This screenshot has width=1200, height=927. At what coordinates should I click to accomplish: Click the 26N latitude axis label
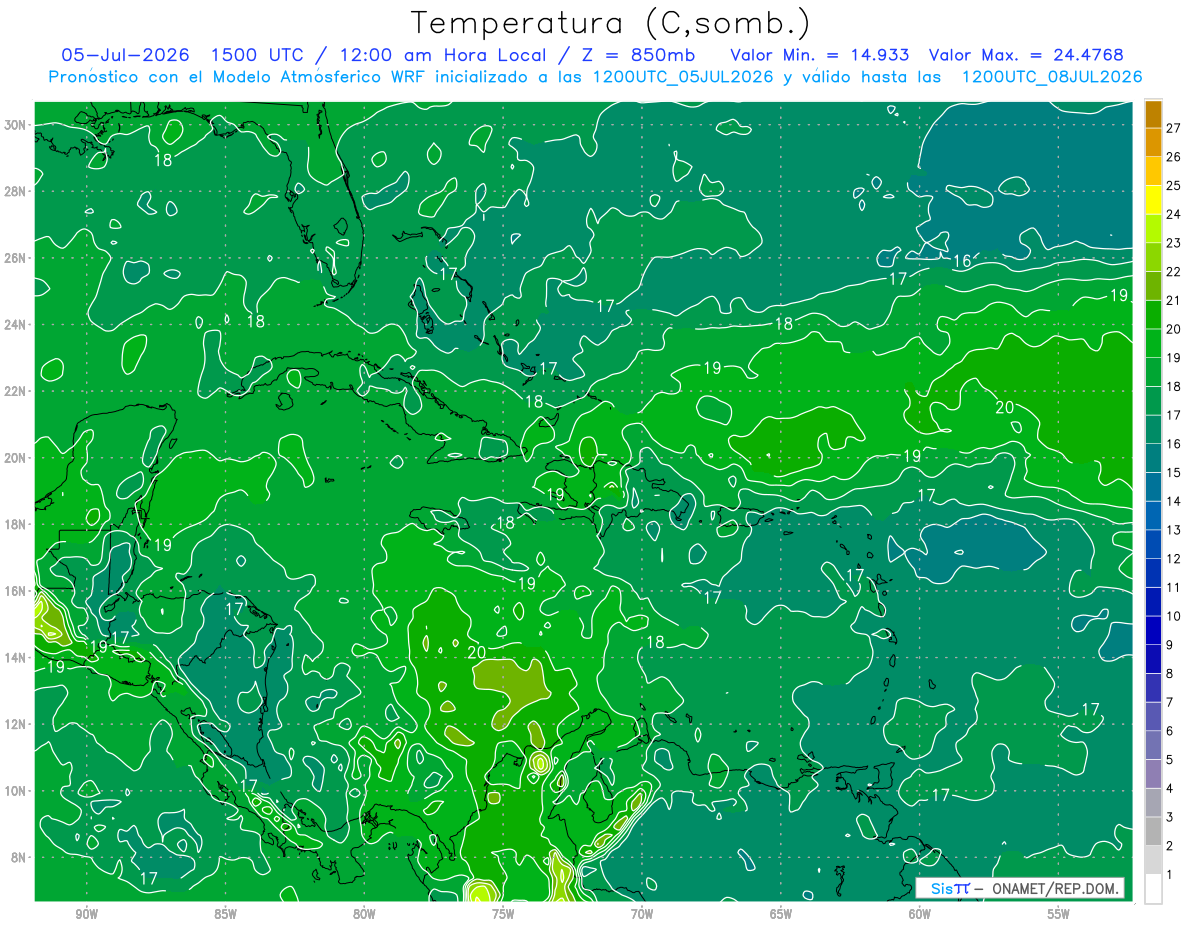16,257
